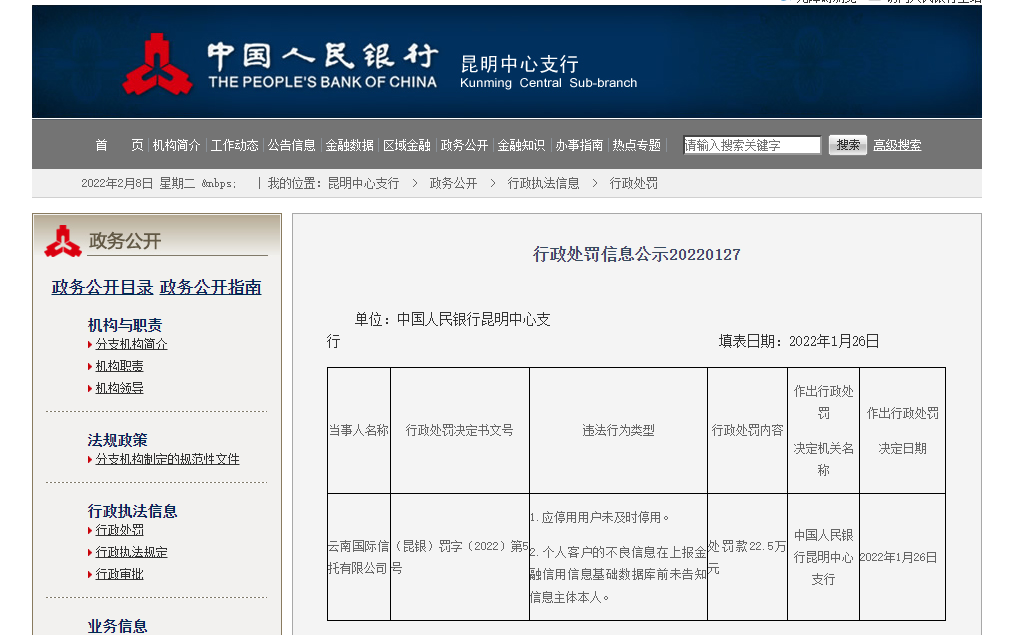Click the People's Bank of China logo emblem

(x=157, y=64)
